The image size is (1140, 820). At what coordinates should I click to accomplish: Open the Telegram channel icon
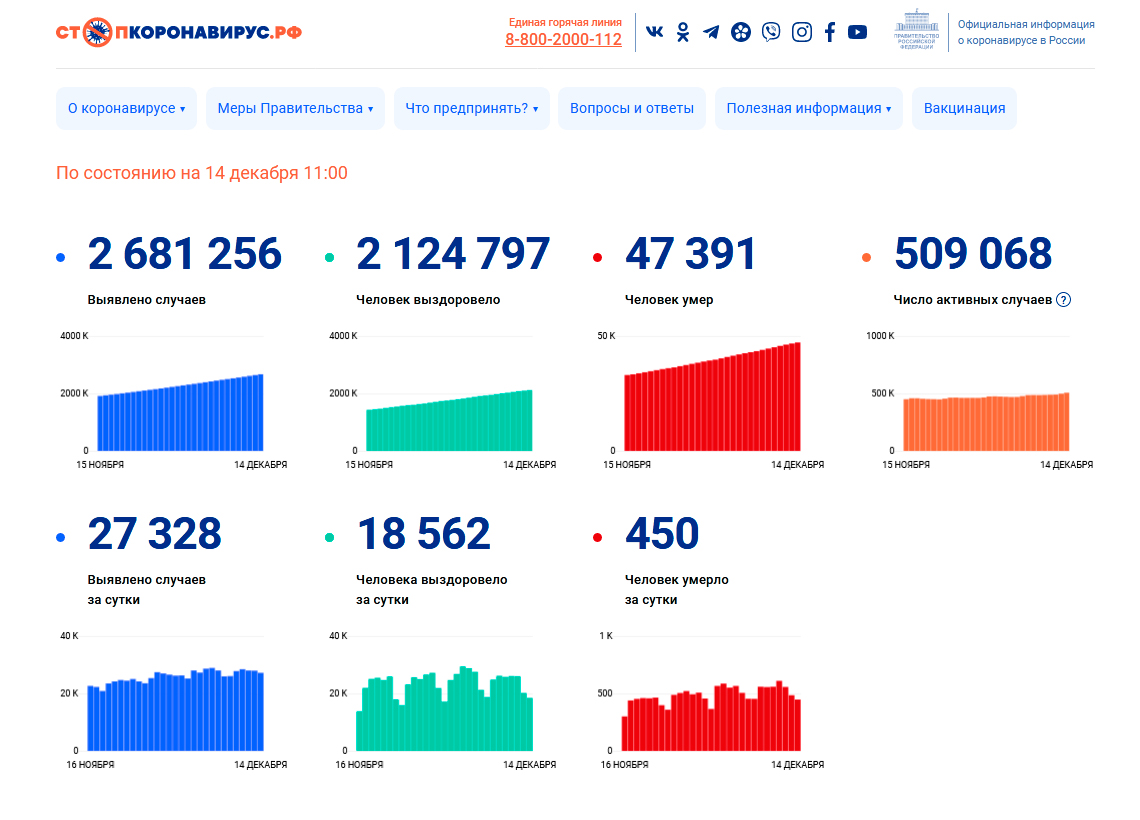(x=711, y=32)
